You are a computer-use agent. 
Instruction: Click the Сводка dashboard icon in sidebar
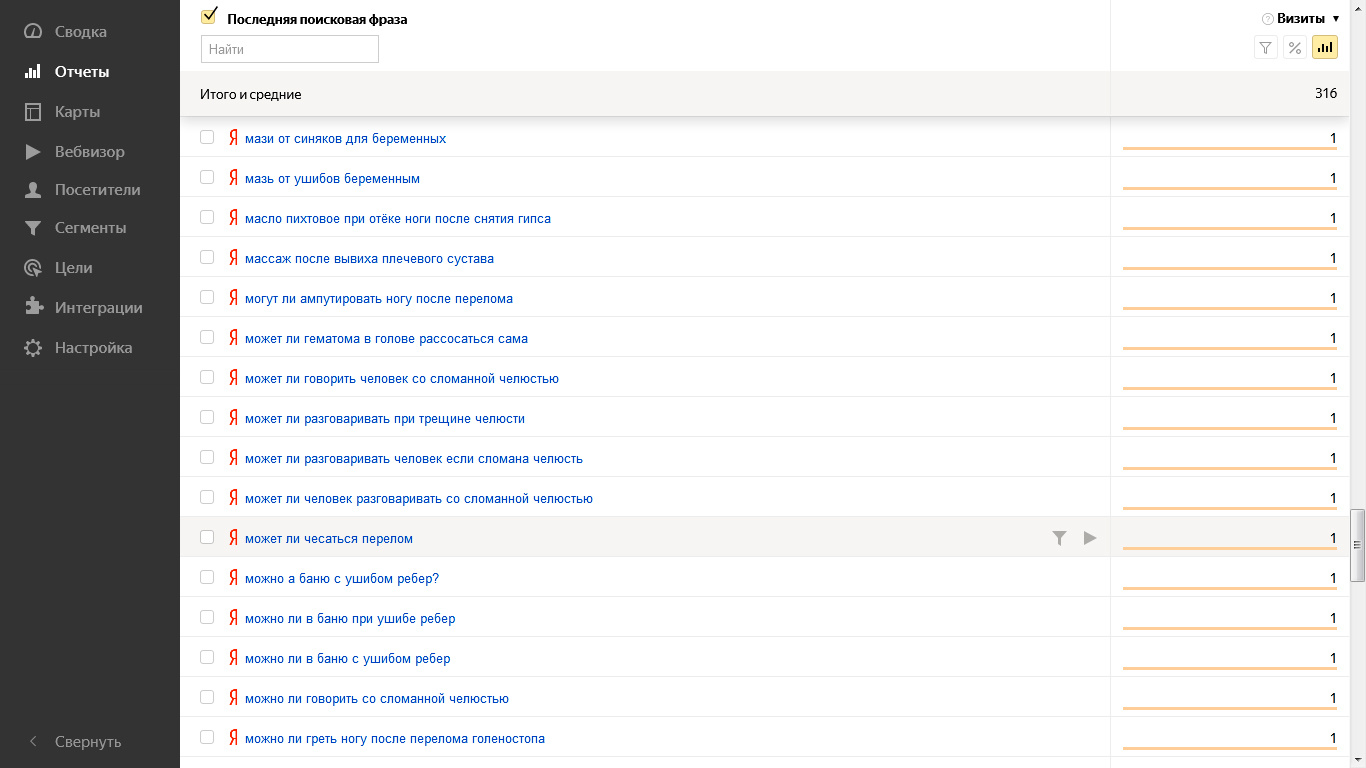tap(34, 32)
